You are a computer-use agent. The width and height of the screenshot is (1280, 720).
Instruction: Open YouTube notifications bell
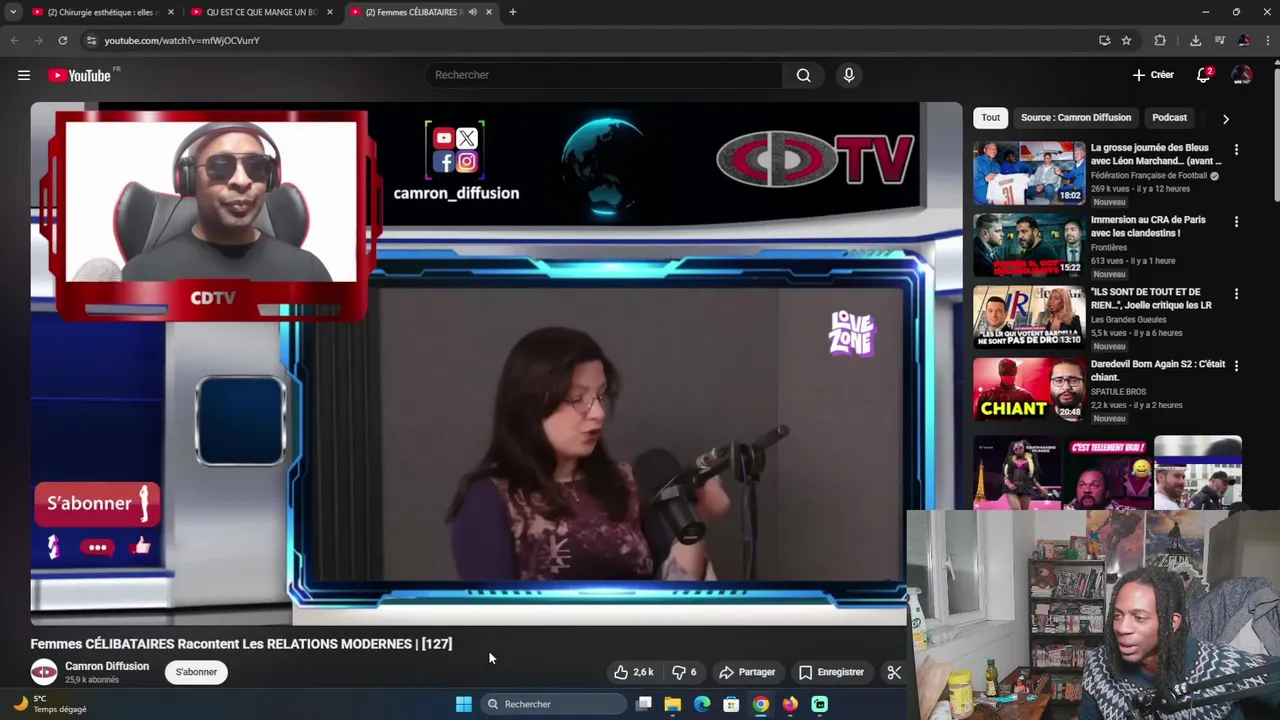(x=1204, y=75)
